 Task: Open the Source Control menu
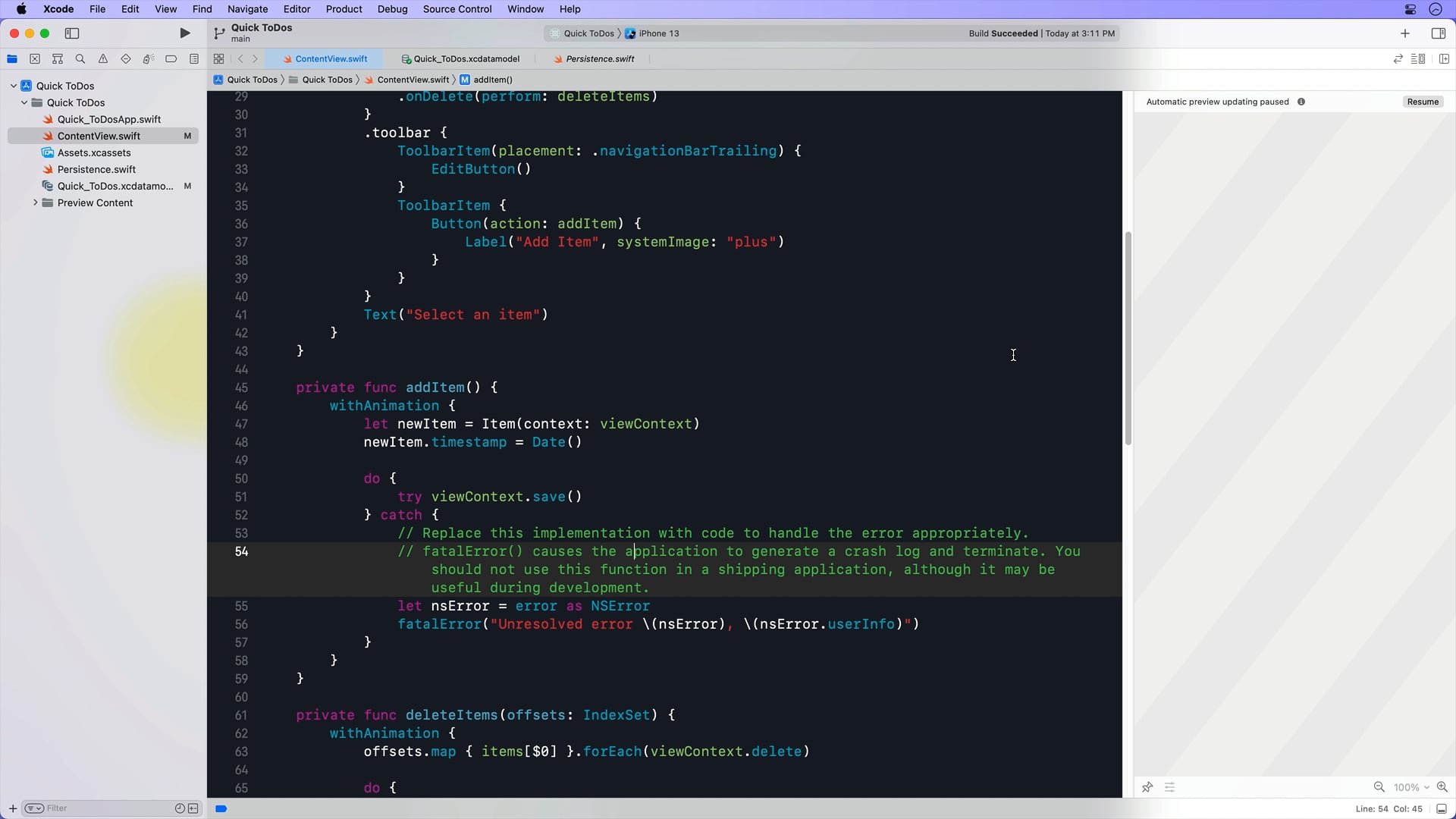(x=457, y=9)
